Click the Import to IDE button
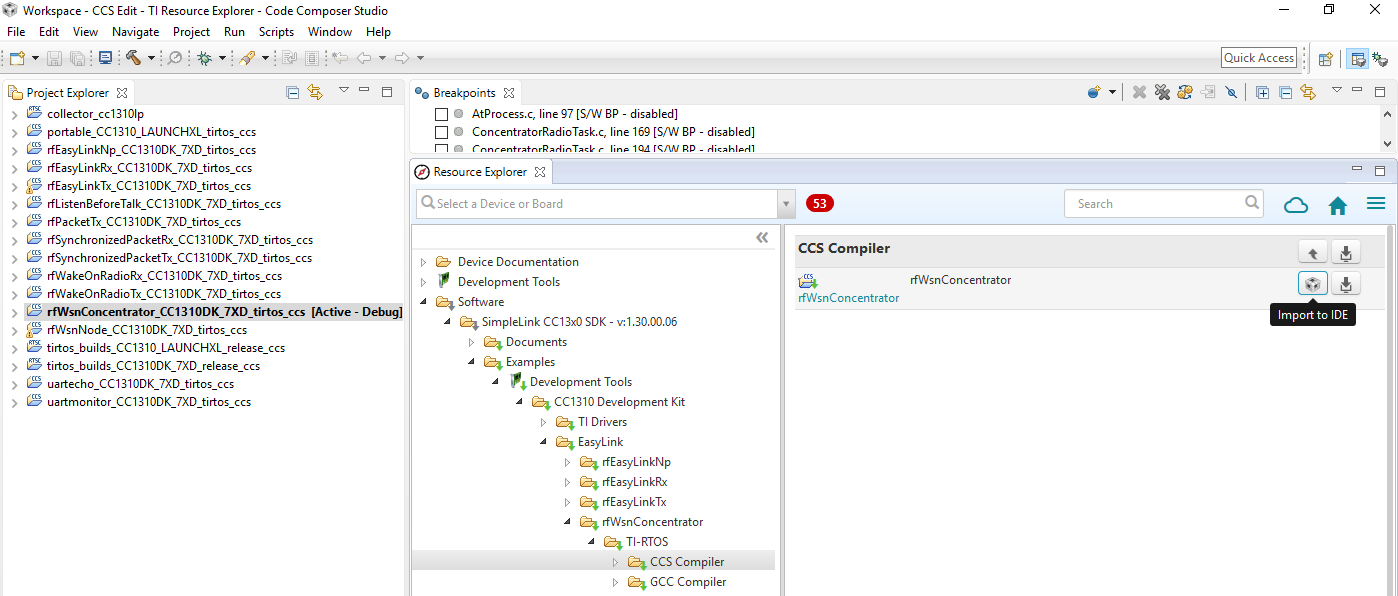 1313,284
